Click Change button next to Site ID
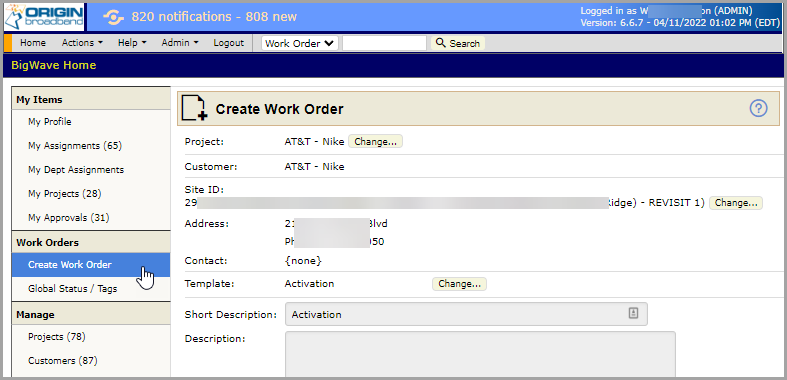This screenshot has height=380, width=787. coord(736,203)
